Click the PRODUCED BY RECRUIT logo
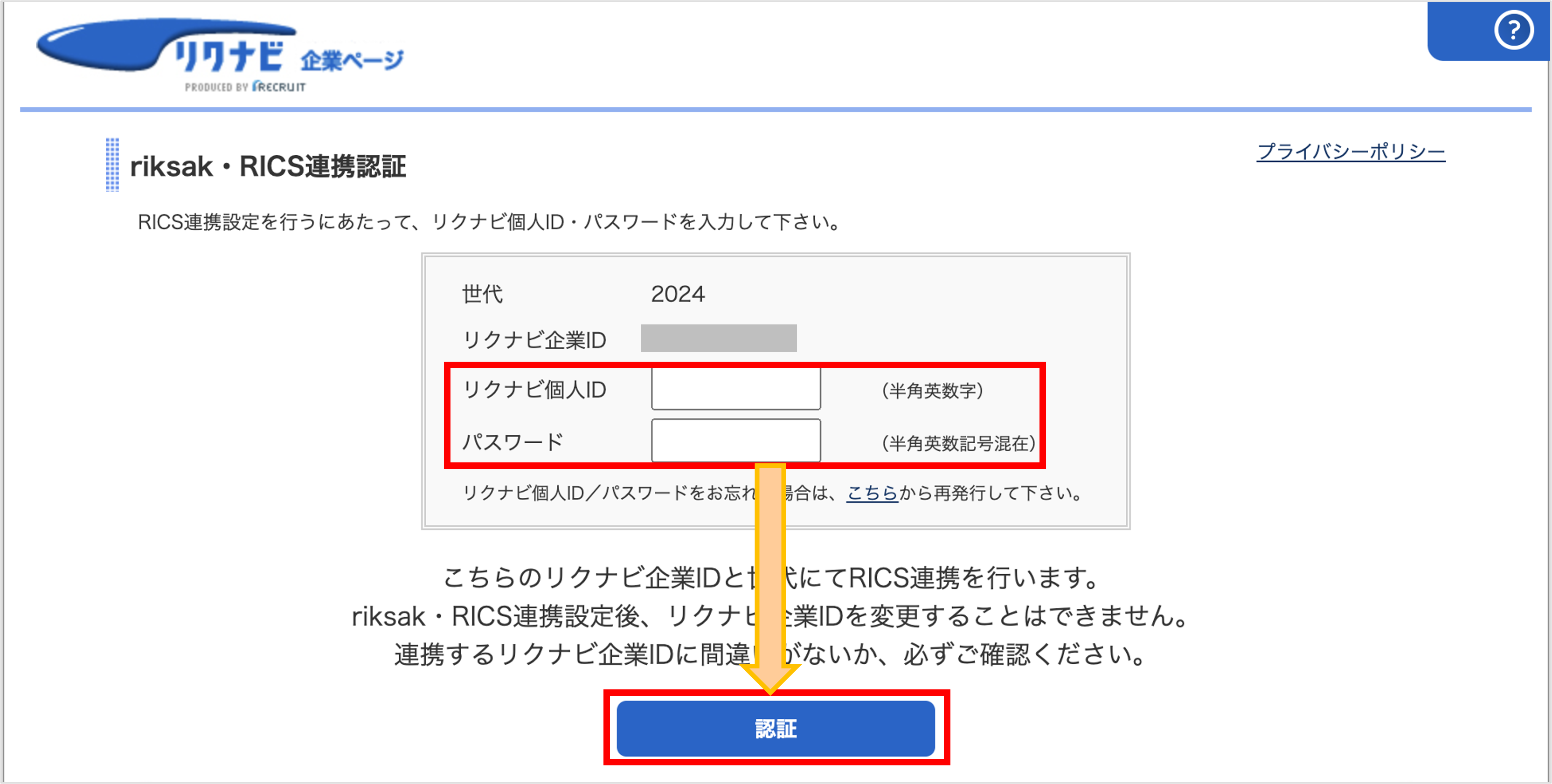The image size is (1552, 784). tap(245, 87)
